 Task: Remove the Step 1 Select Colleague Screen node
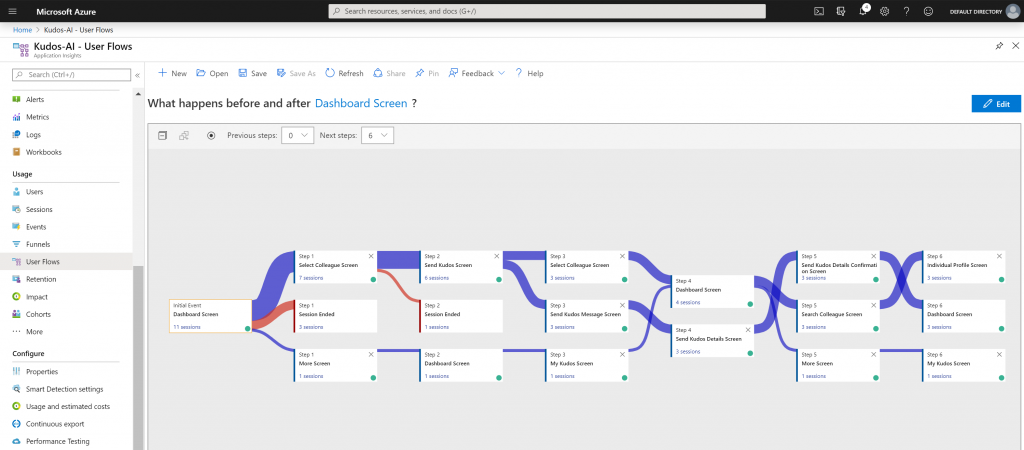(371, 256)
